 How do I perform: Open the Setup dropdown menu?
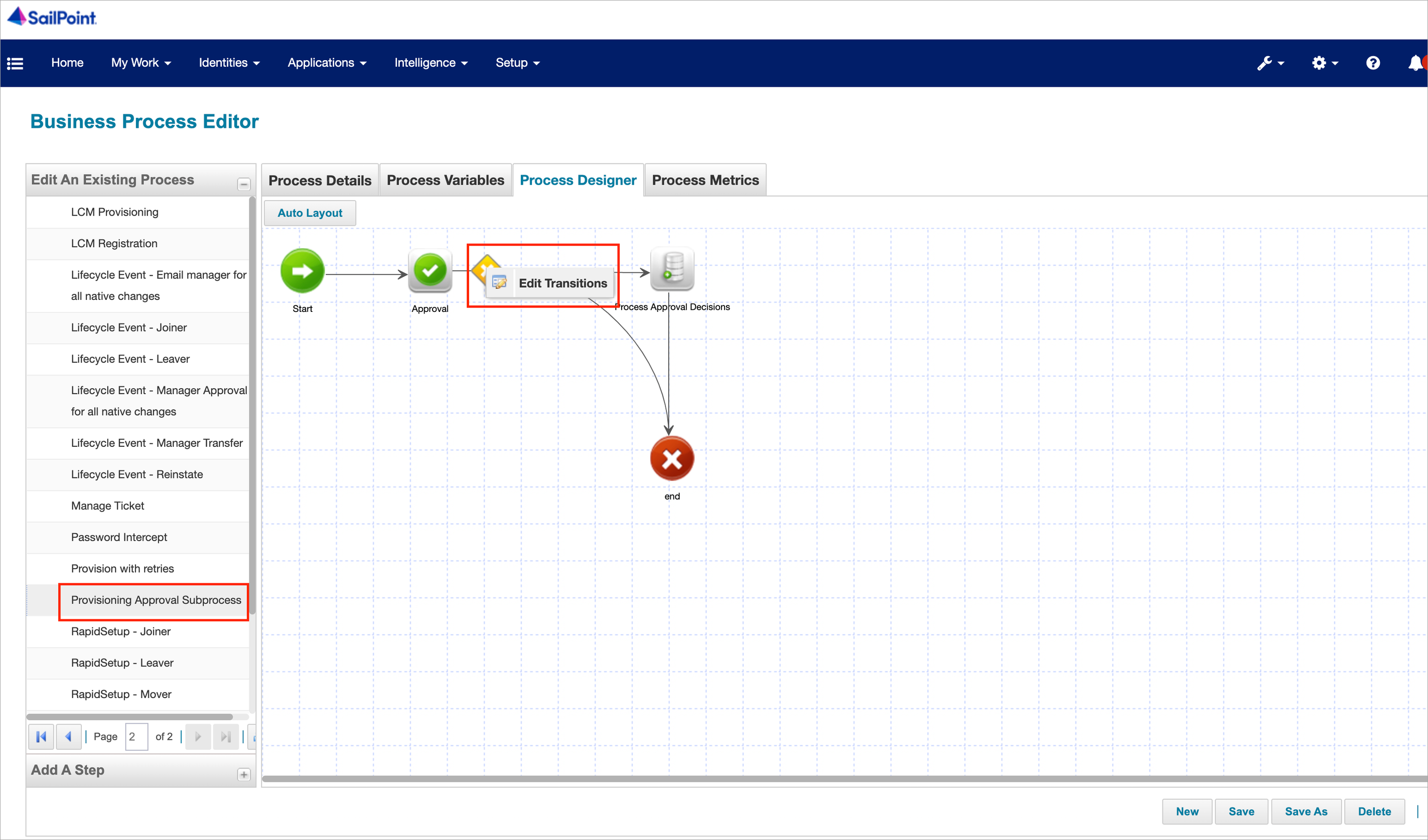(x=517, y=63)
